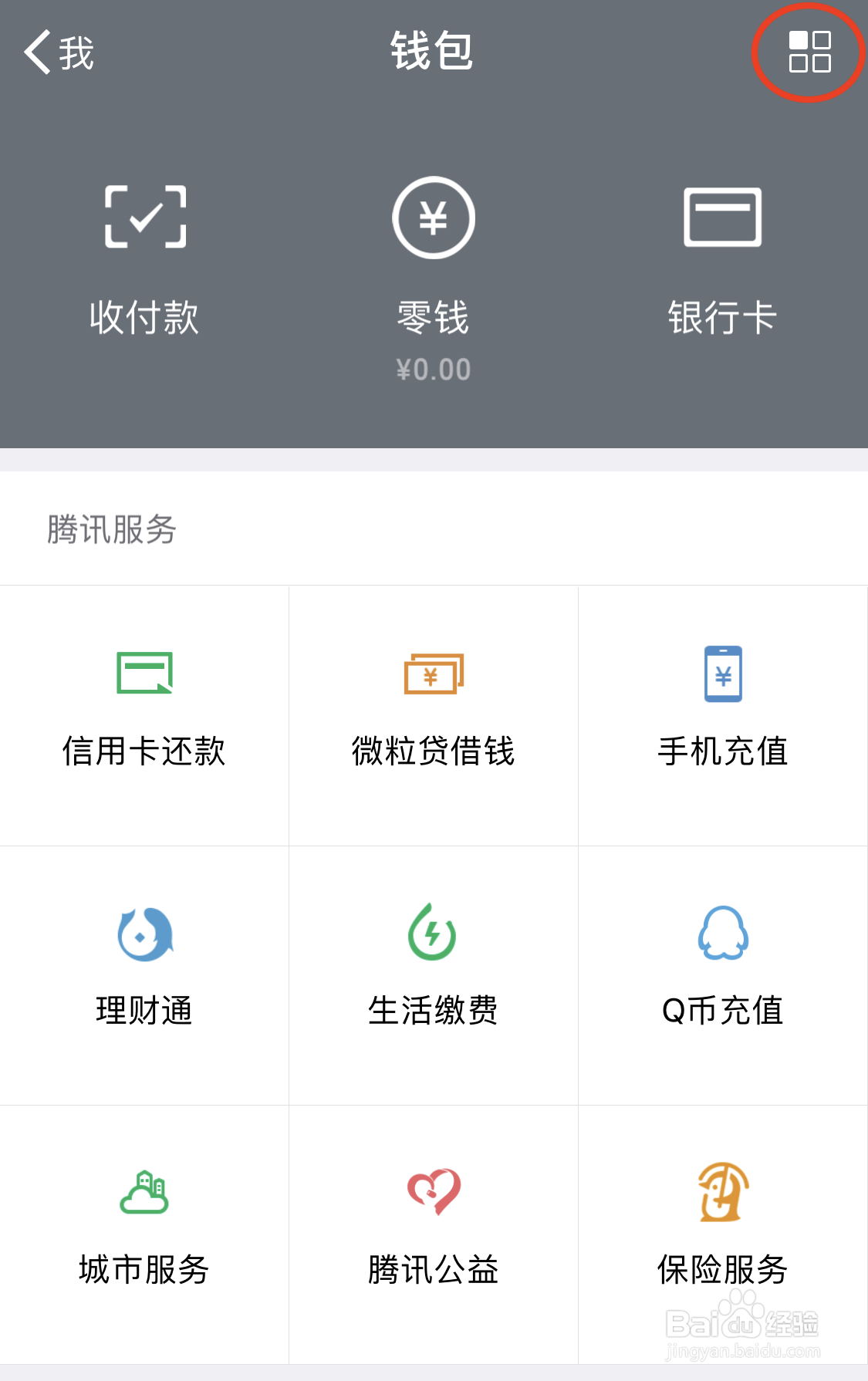Open 微粒贷借钱 orange money icon
Screen dimensions: 868x1381
434,674
